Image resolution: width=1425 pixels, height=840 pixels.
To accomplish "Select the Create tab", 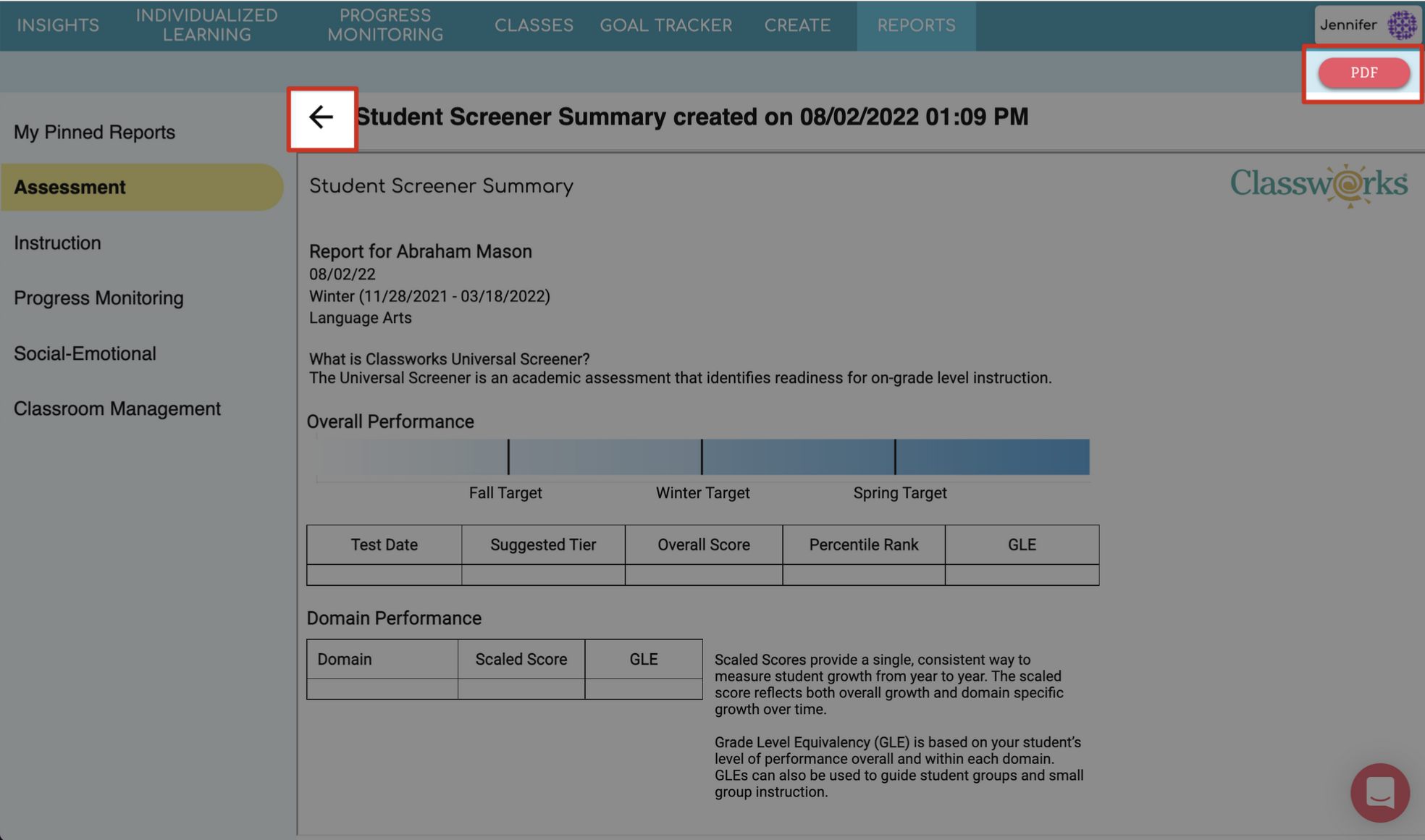I will point(796,25).
